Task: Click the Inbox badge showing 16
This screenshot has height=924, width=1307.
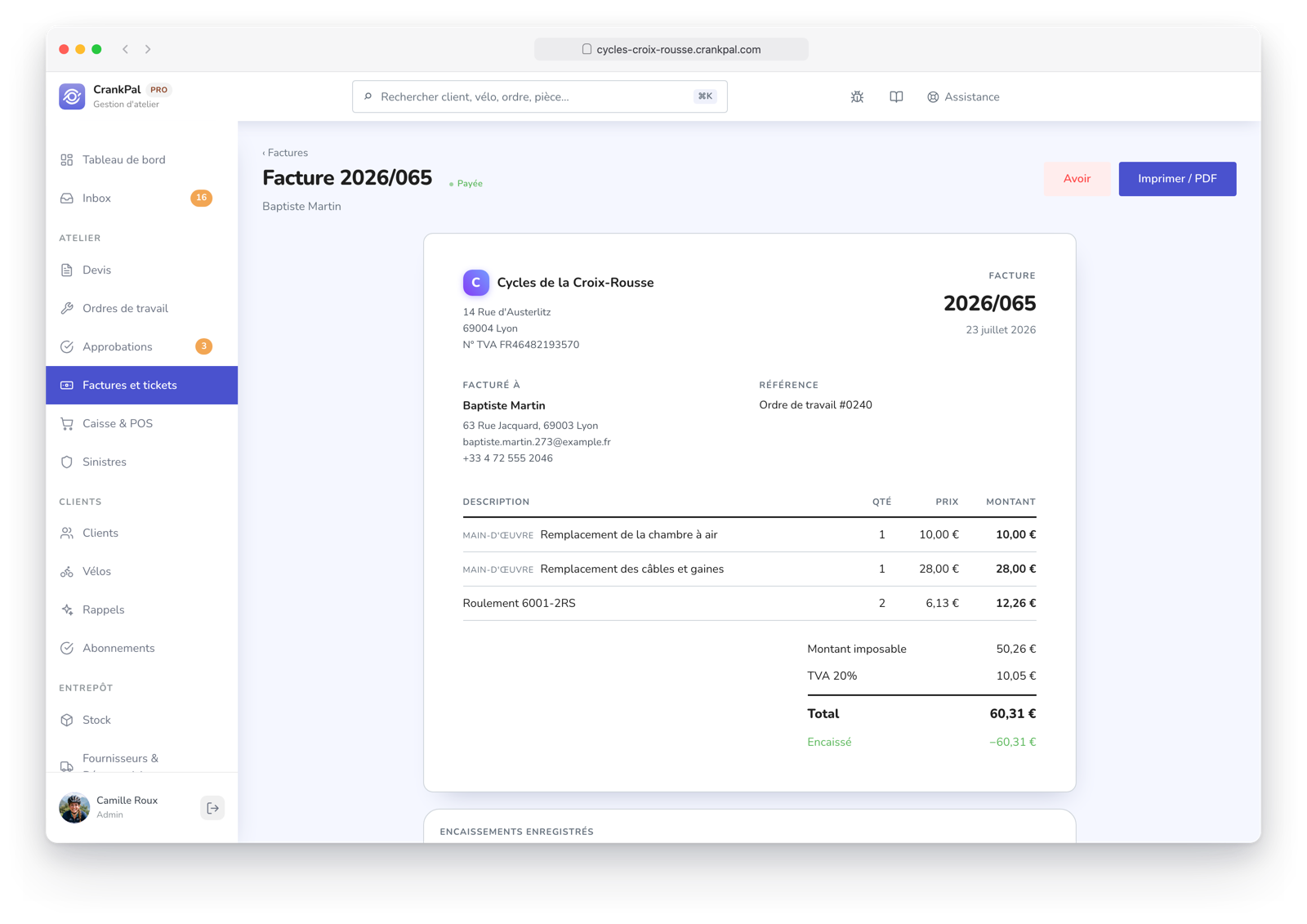Action: pyautogui.click(x=201, y=198)
